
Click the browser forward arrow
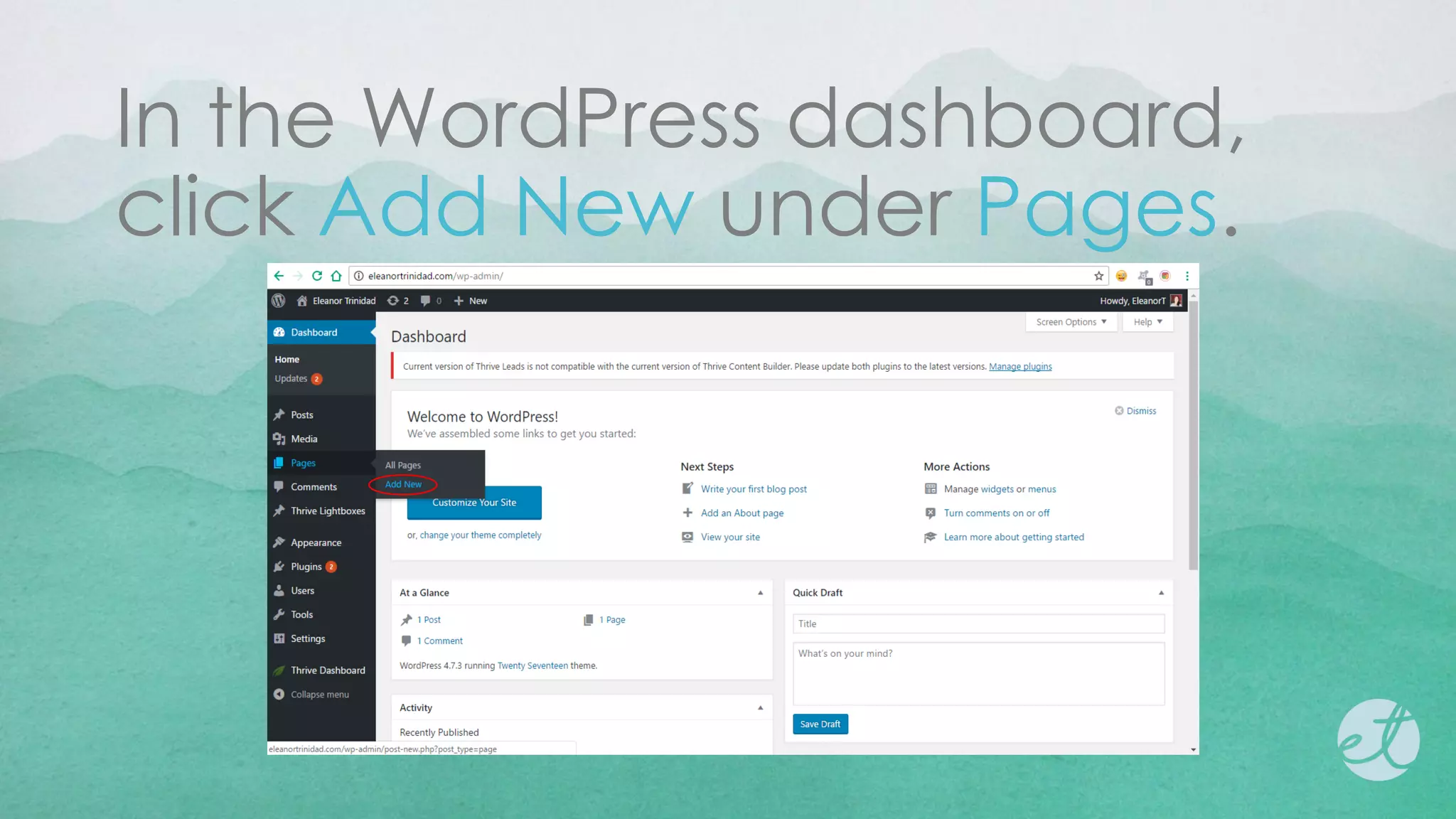[x=298, y=276]
